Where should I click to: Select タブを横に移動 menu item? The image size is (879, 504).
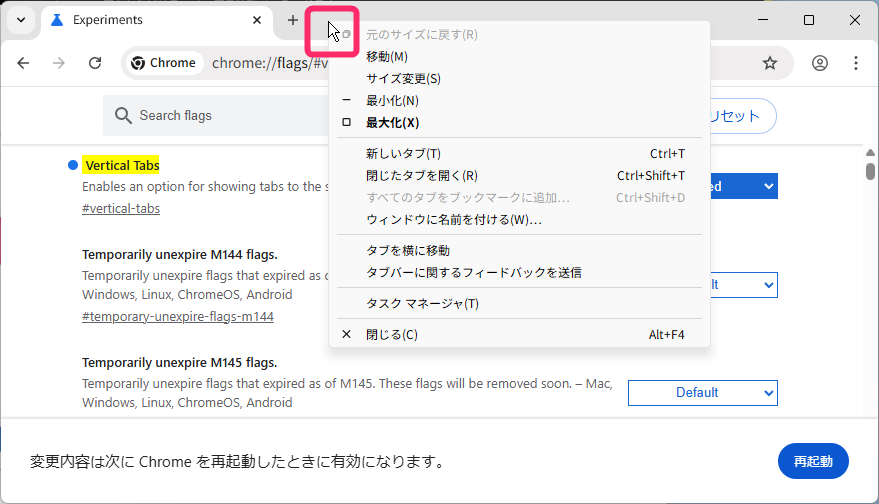coord(519,251)
